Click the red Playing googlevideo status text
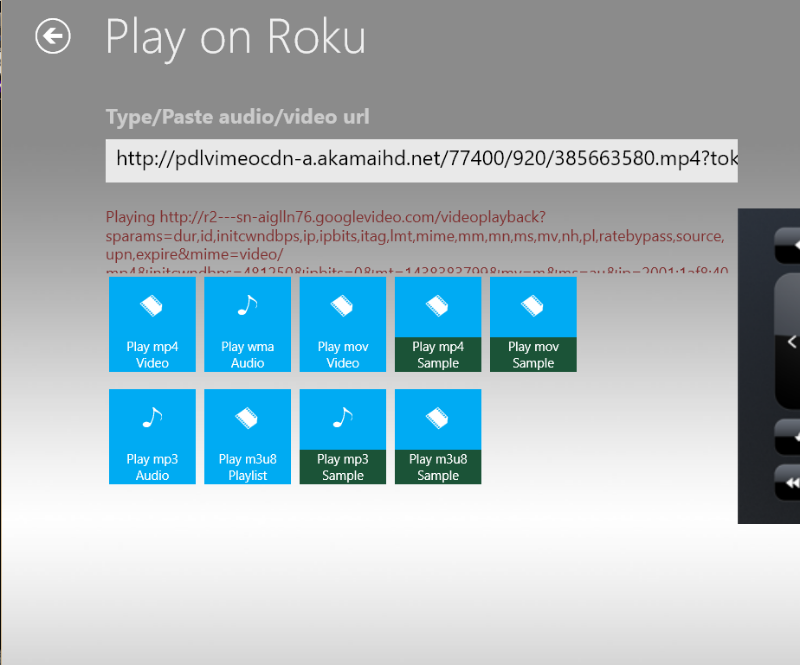Viewport: 800px width, 665px height. tap(417, 241)
